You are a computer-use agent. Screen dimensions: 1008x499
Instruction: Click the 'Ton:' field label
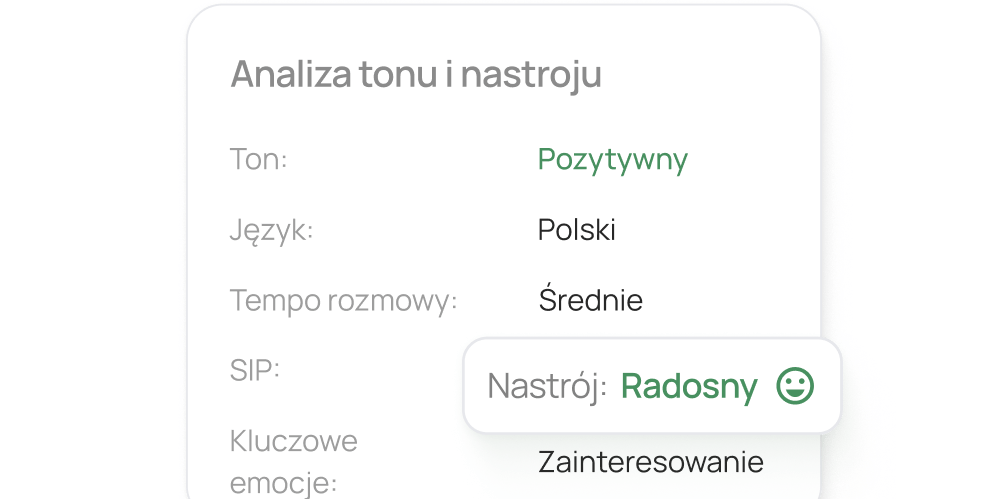click(x=259, y=160)
